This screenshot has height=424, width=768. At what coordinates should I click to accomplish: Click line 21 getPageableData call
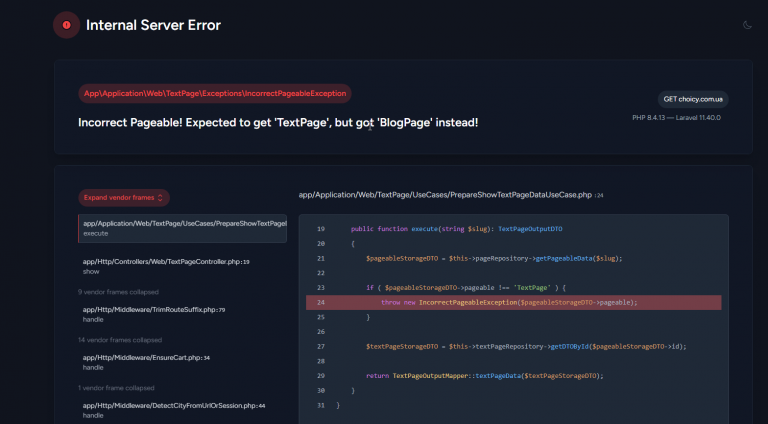tap(494, 259)
